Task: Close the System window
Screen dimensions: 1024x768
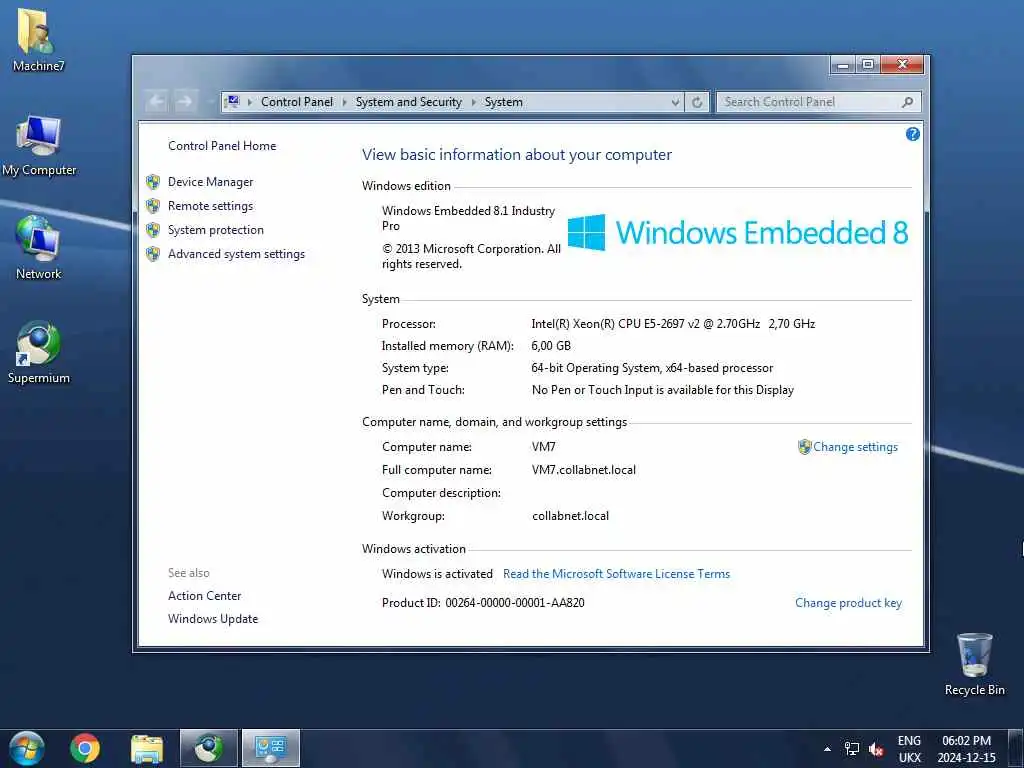Action: click(x=902, y=65)
